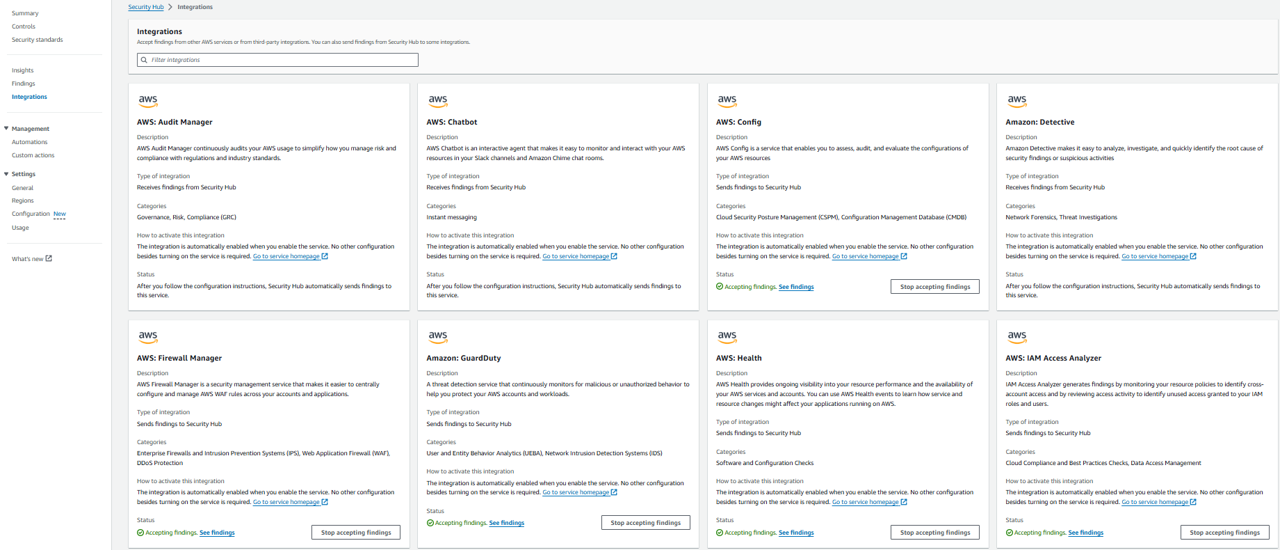
Task: Click the AWS logo on IAM Access Analyzer card
Action: 1016,337
